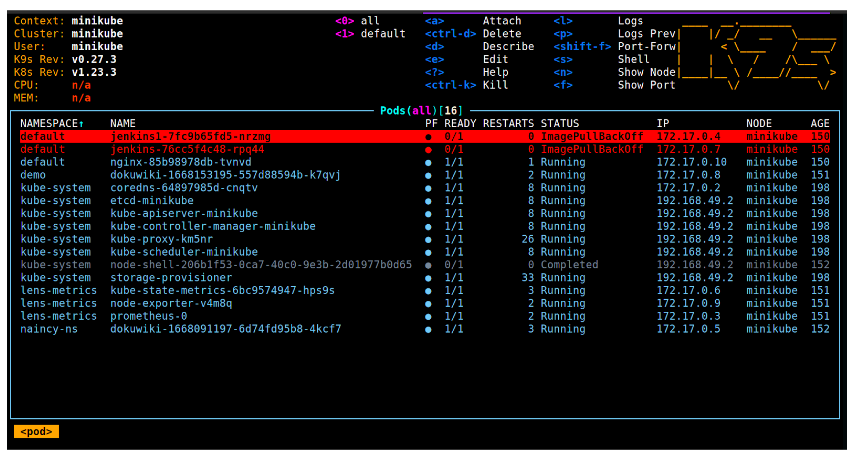
Task: Select the completed node-shell pod row
Action: 425,265
